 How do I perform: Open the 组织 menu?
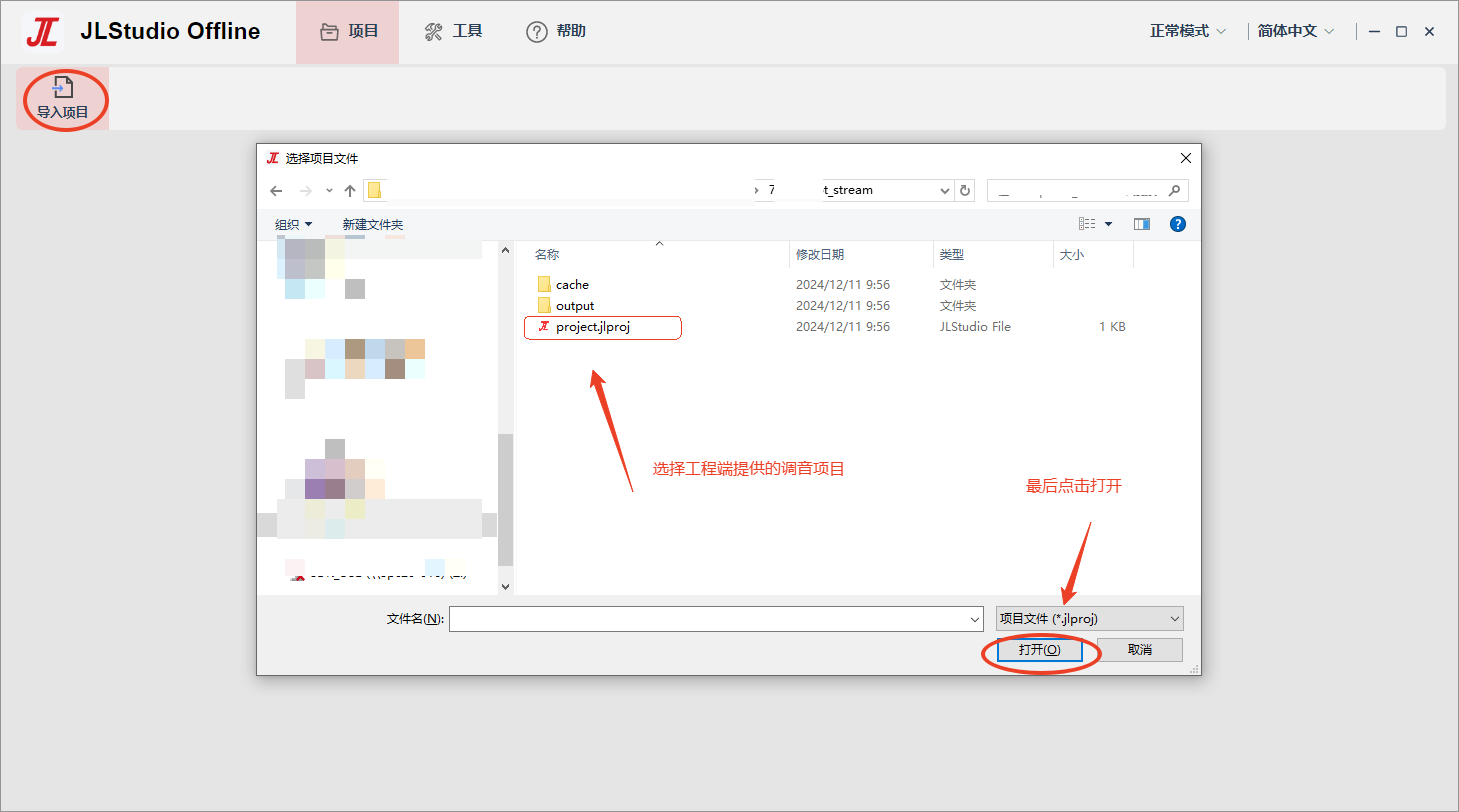(x=294, y=225)
